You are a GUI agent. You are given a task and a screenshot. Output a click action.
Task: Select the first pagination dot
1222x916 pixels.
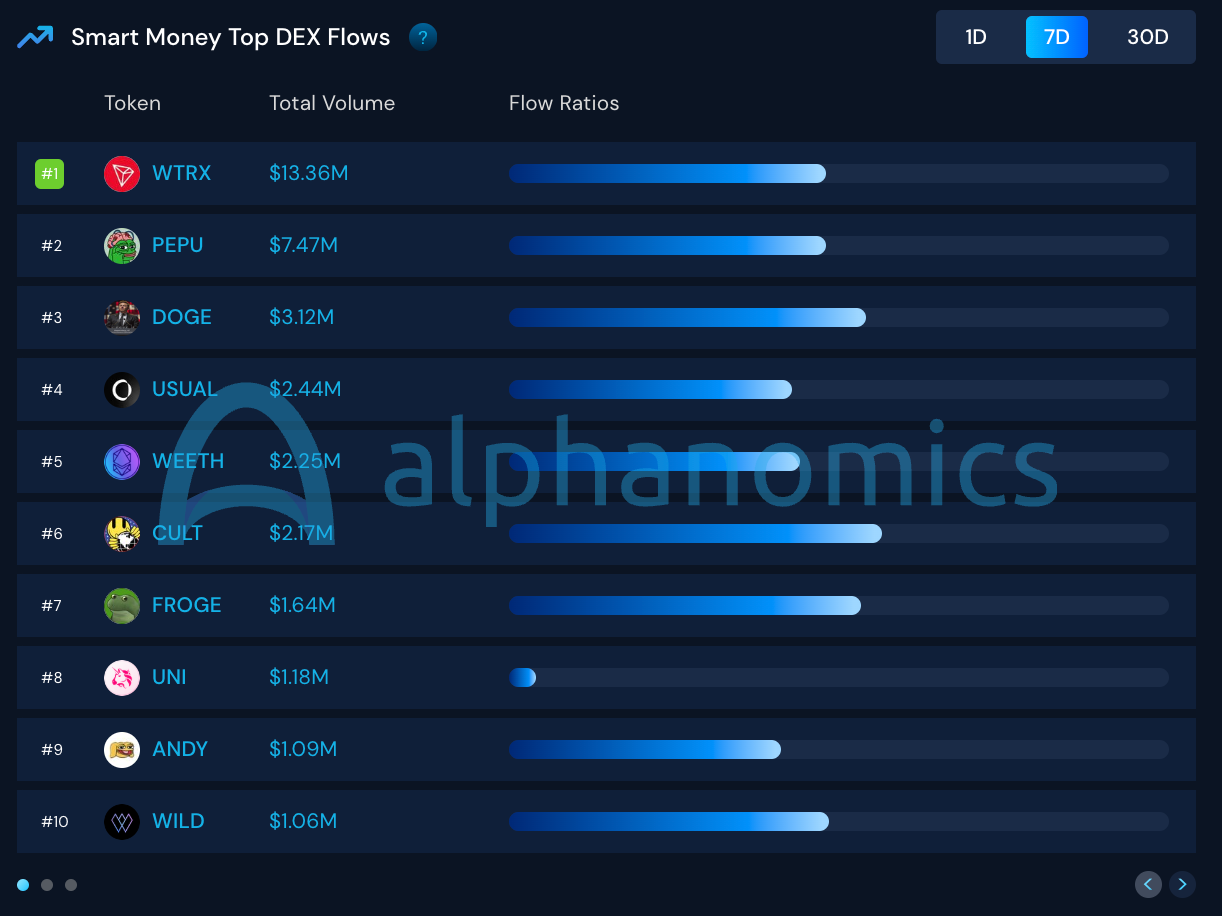pos(23,885)
